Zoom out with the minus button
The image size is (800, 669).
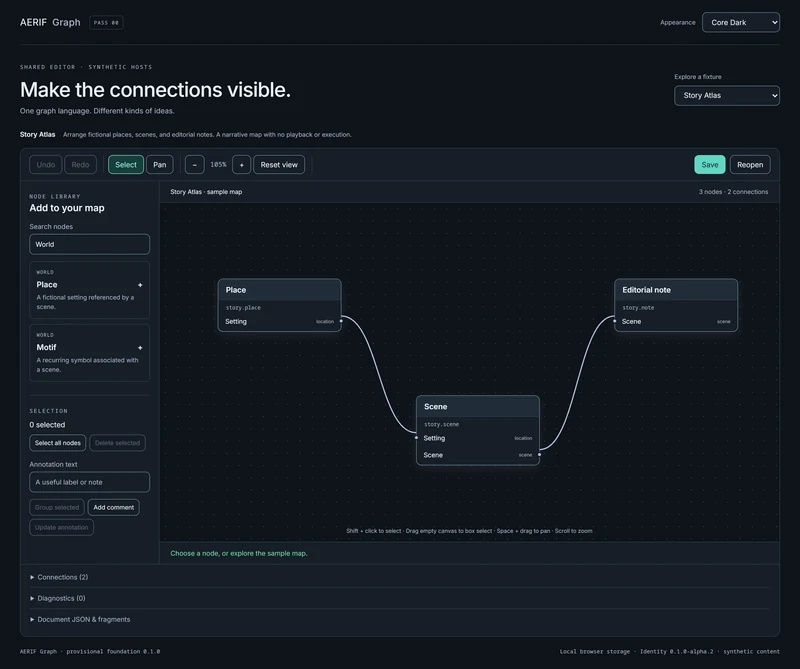click(x=194, y=165)
